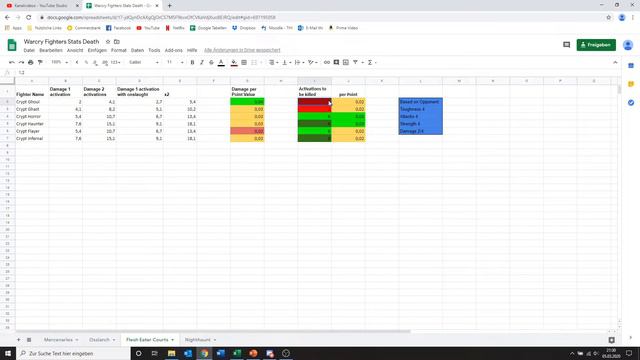Open the Google Sheets home icon
Image resolution: width=640 pixels, height=360 pixels.
click(x=12, y=45)
